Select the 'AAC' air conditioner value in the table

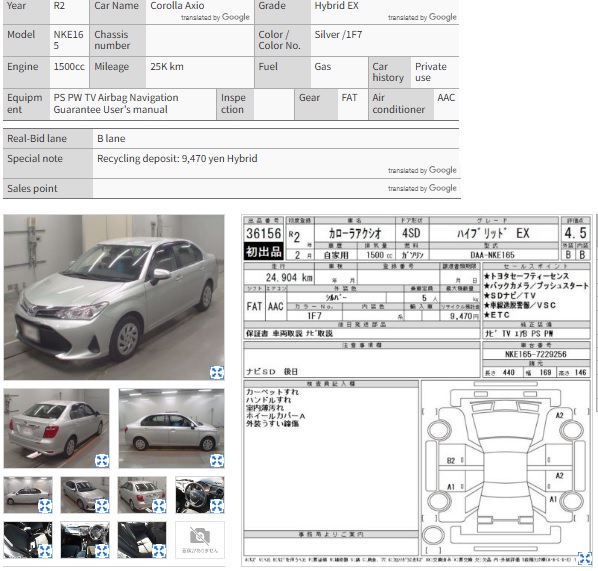pyautogui.click(x=446, y=98)
